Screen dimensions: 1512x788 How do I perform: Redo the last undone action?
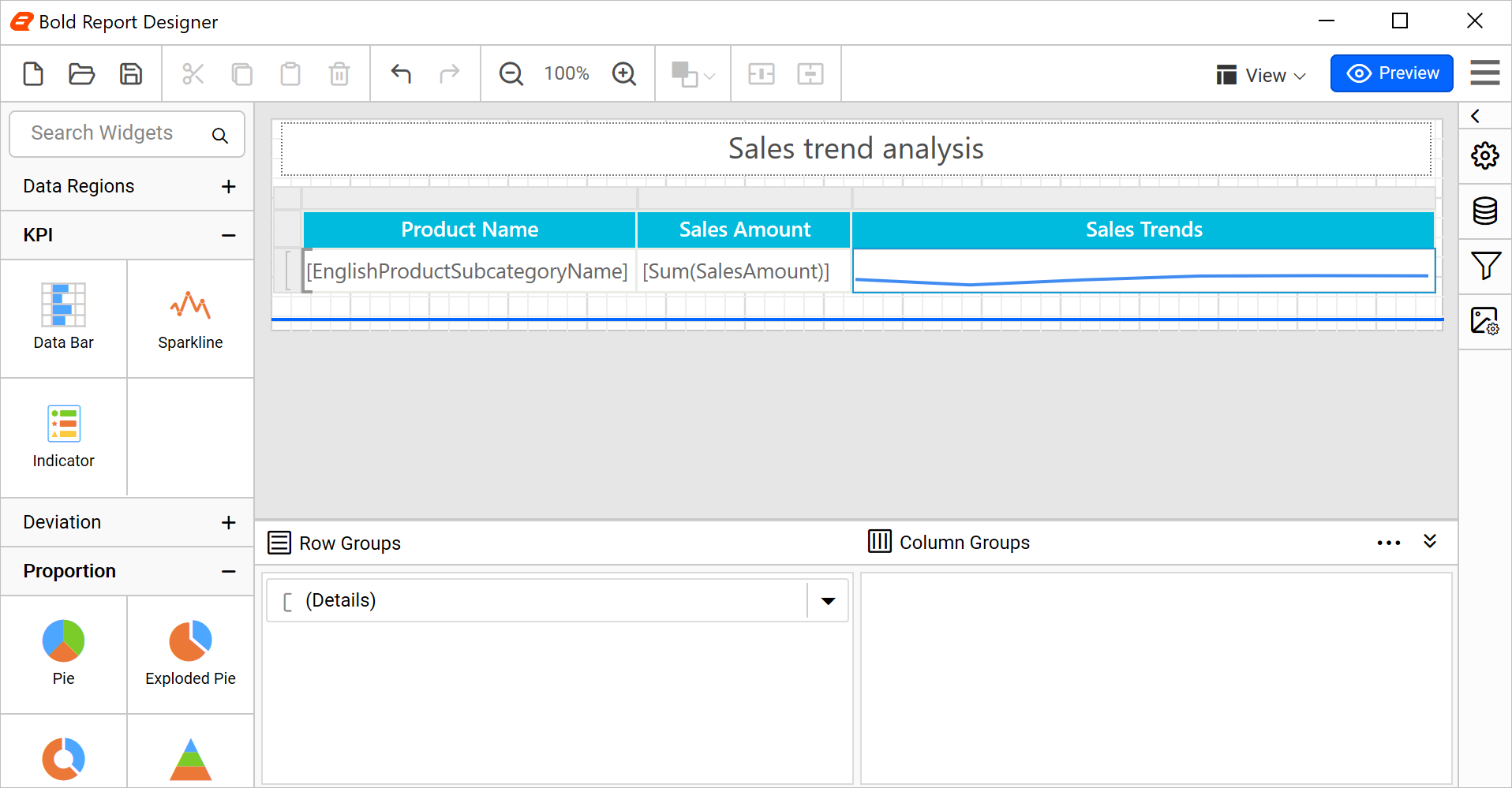(450, 73)
